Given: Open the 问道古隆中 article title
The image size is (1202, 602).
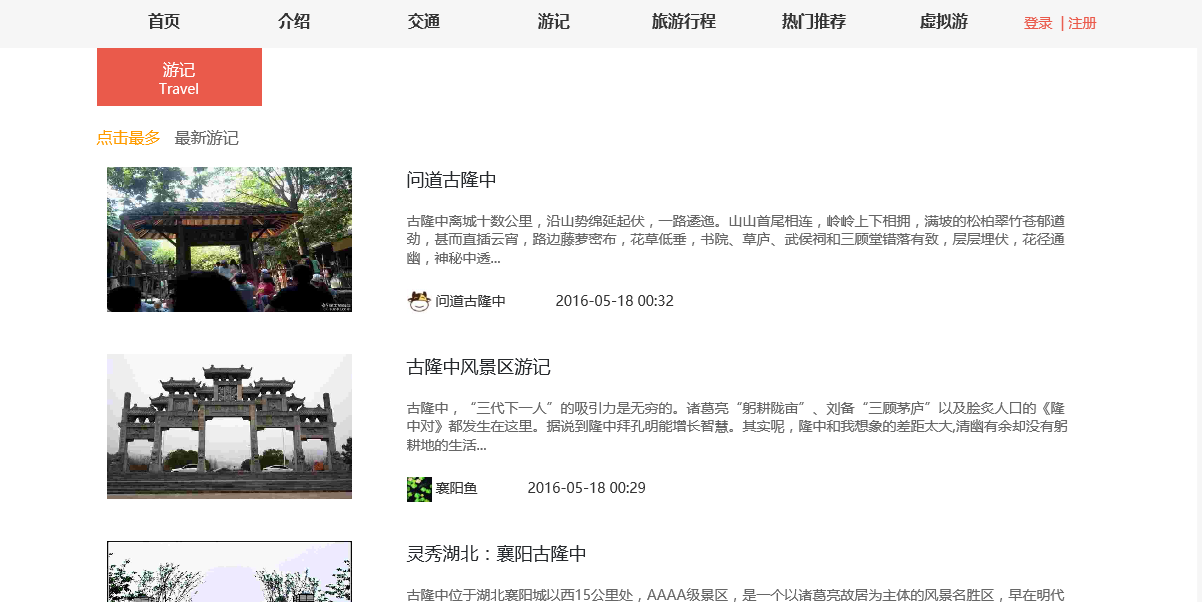Looking at the screenshot, I should [x=451, y=180].
